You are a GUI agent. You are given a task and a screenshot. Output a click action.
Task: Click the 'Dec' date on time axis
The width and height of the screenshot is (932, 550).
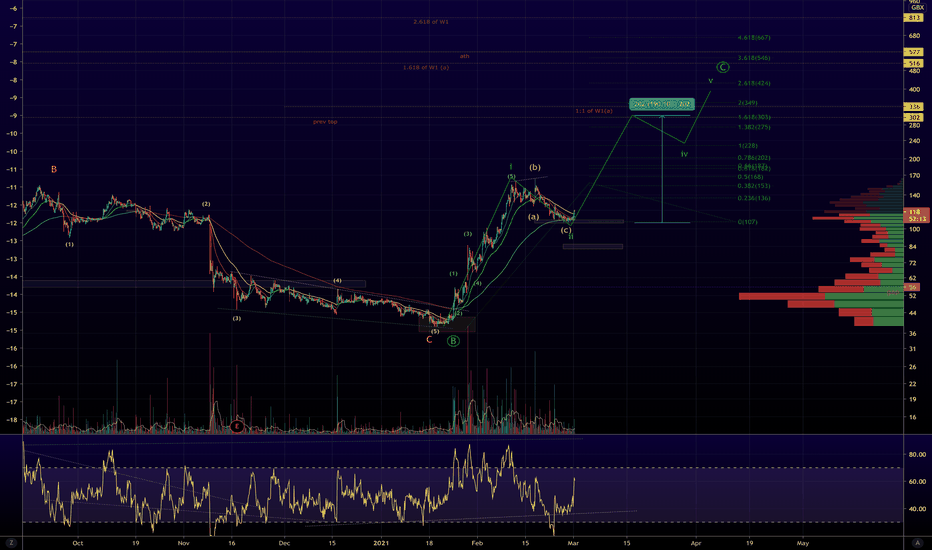[285, 543]
